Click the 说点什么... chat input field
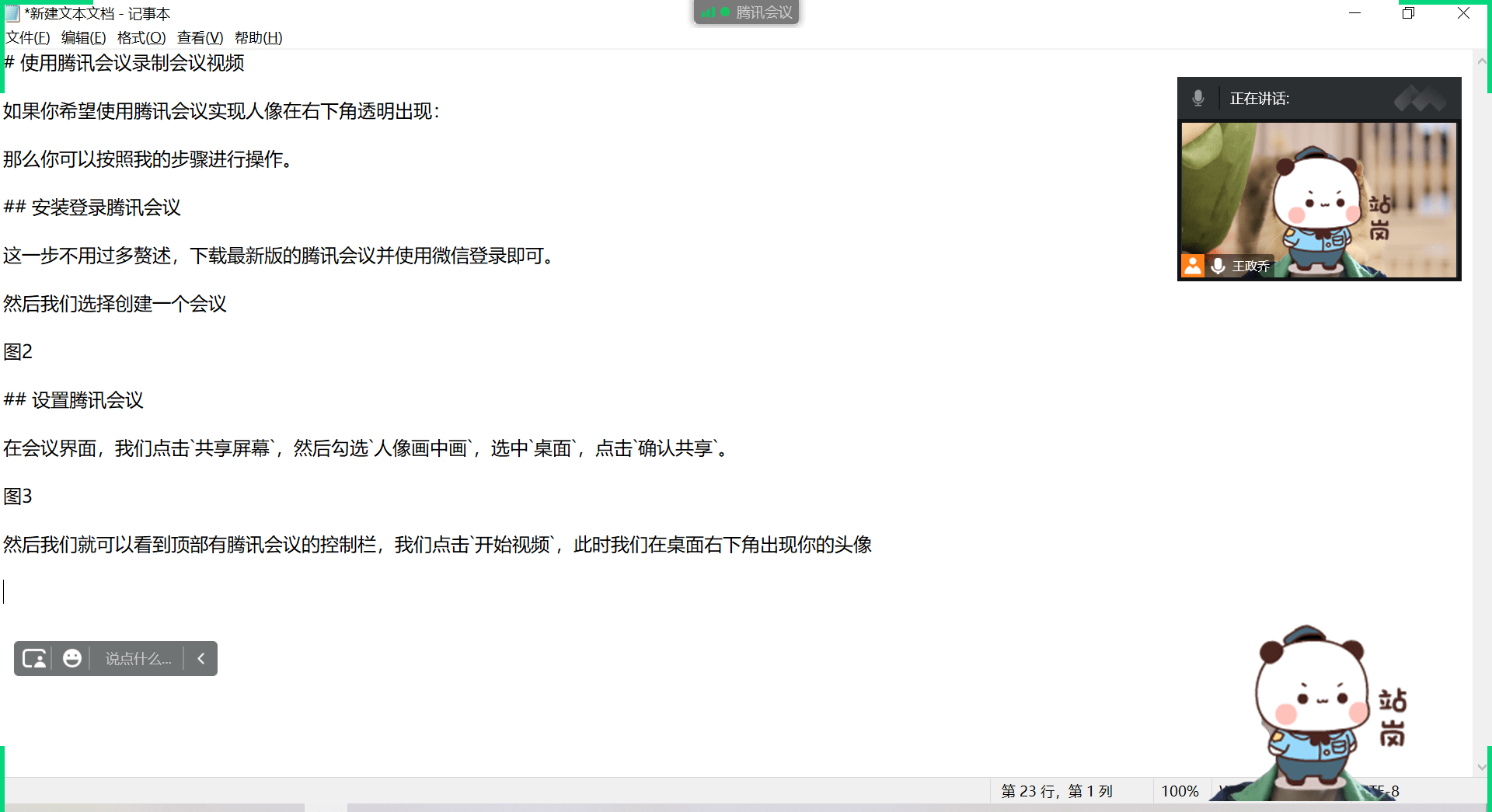Image resolution: width=1492 pixels, height=812 pixels. pyautogui.click(x=138, y=659)
